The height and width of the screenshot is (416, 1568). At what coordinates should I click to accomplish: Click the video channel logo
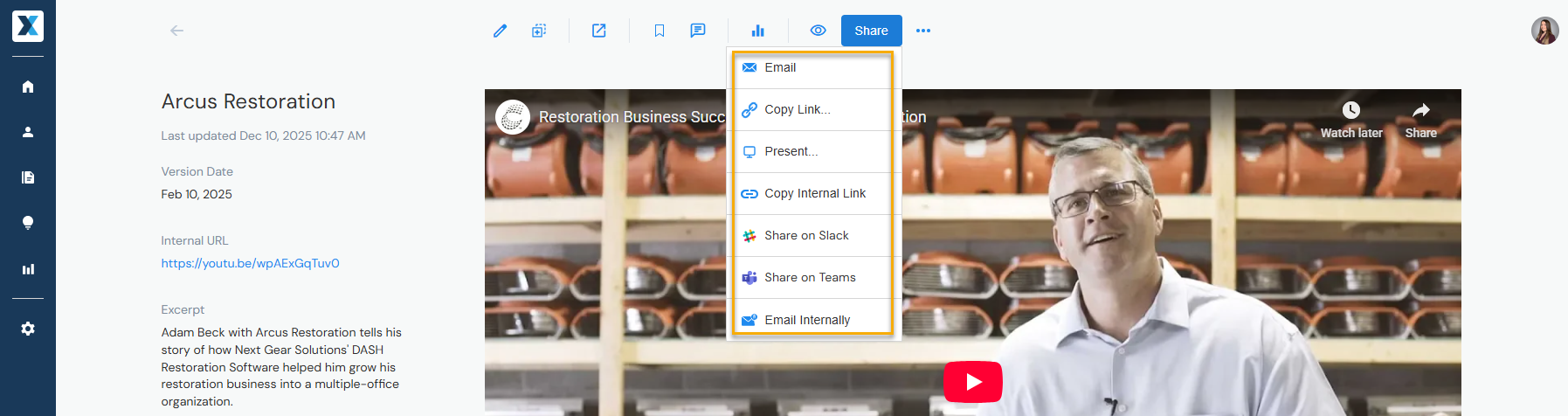pyautogui.click(x=513, y=116)
